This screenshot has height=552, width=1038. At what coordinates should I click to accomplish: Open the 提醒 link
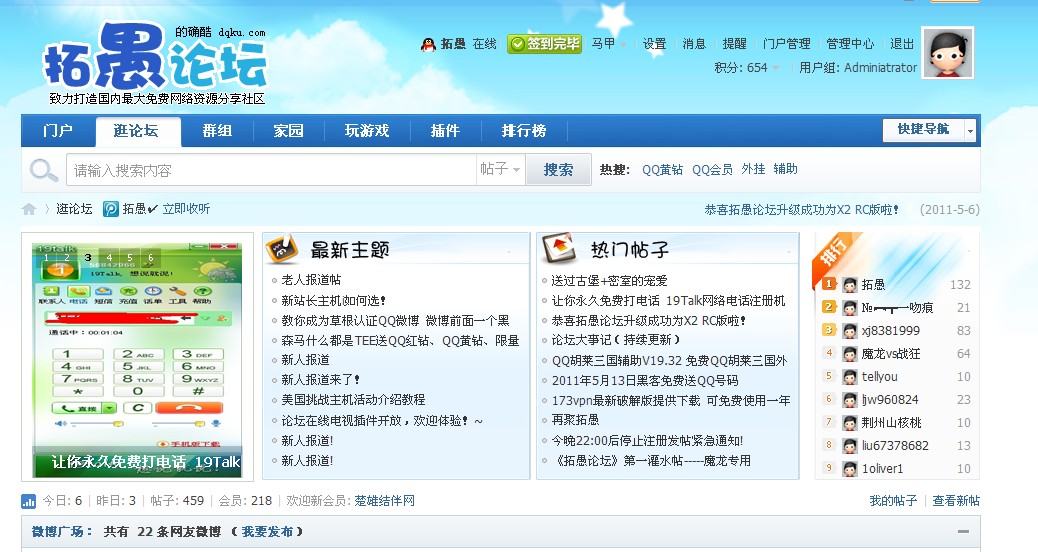(x=734, y=44)
